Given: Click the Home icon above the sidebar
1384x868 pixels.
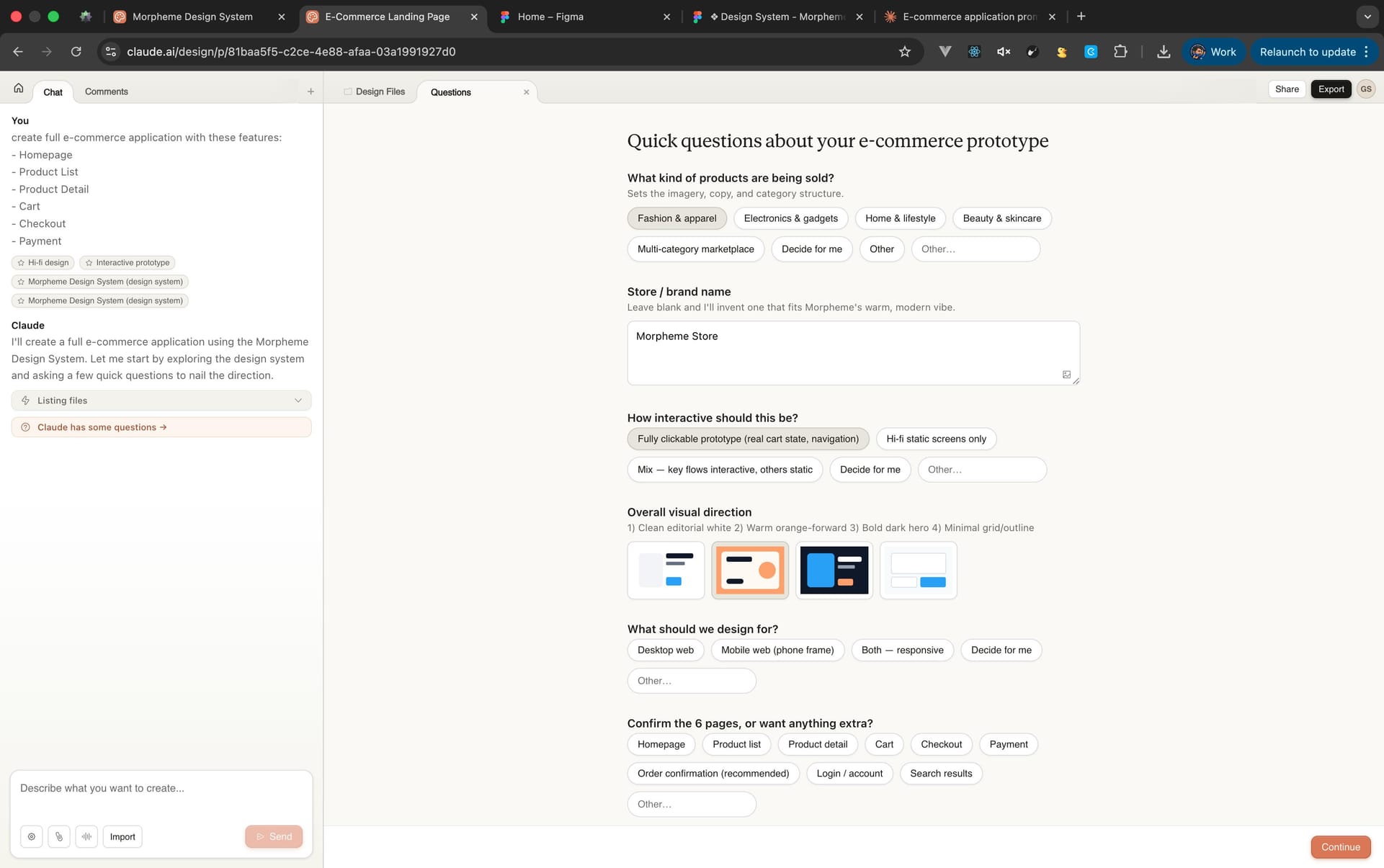Looking at the screenshot, I should point(17,87).
